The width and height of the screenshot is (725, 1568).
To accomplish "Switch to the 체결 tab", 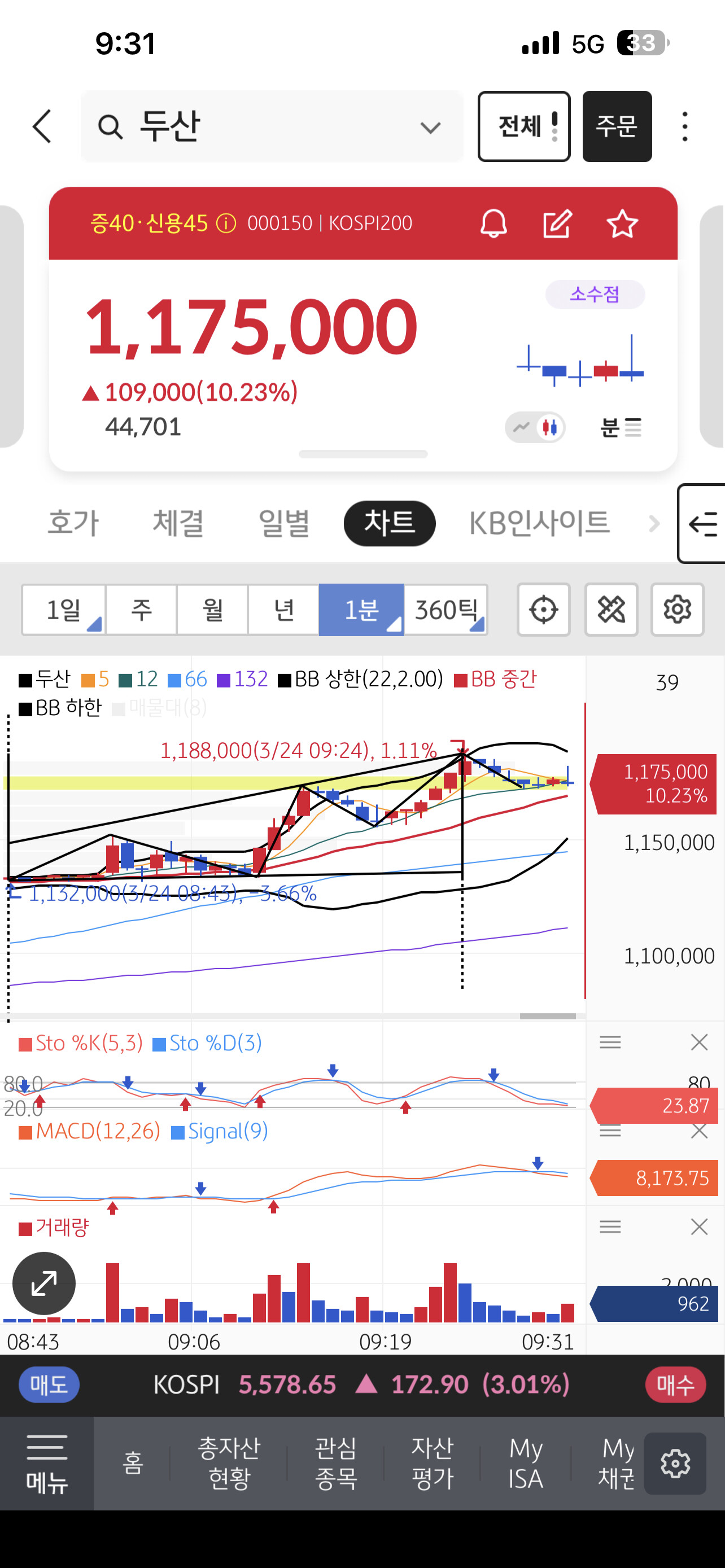I will pos(178,523).
